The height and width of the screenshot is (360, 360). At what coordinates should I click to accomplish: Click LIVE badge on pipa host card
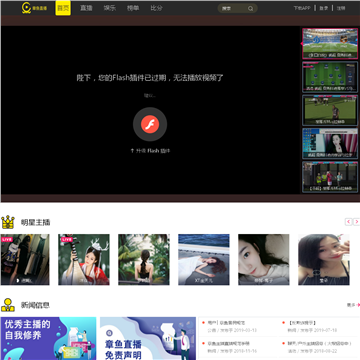(x=66, y=239)
